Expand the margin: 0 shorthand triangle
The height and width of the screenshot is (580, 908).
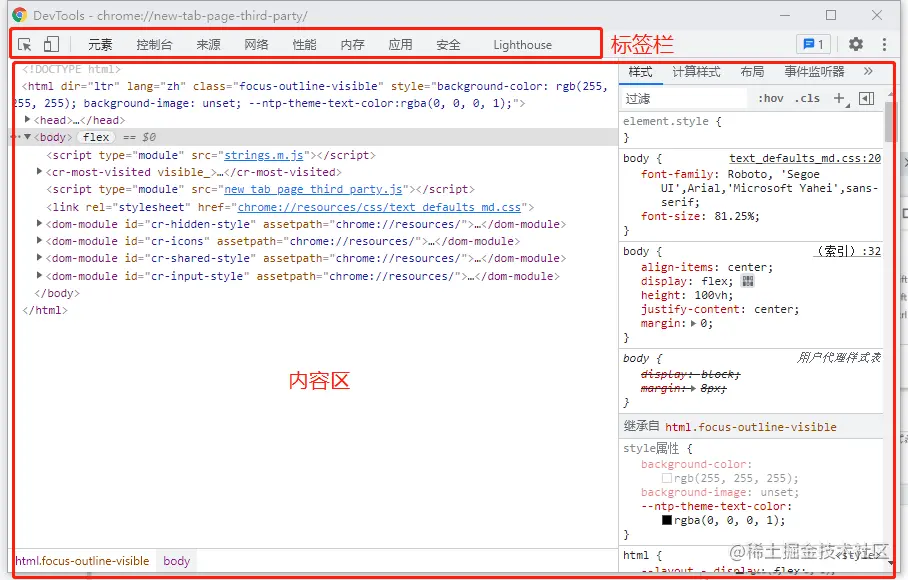tap(693, 324)
